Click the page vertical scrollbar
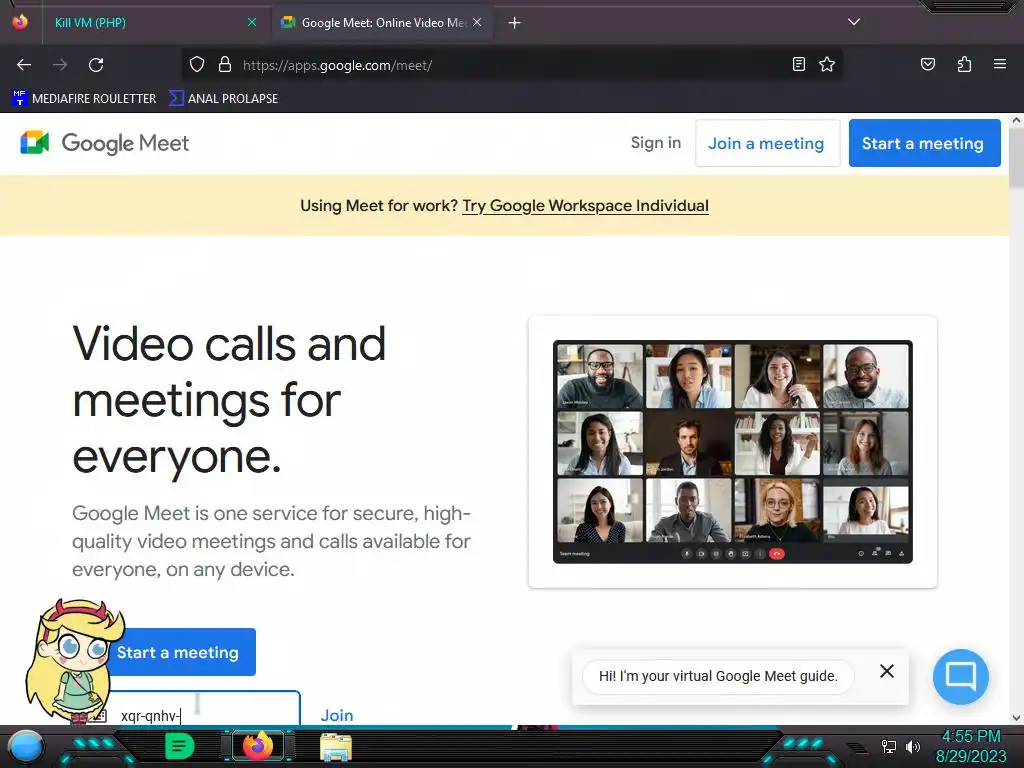Image resolution: width=1024 pixels, height=768 pixels. [1016, 160]
